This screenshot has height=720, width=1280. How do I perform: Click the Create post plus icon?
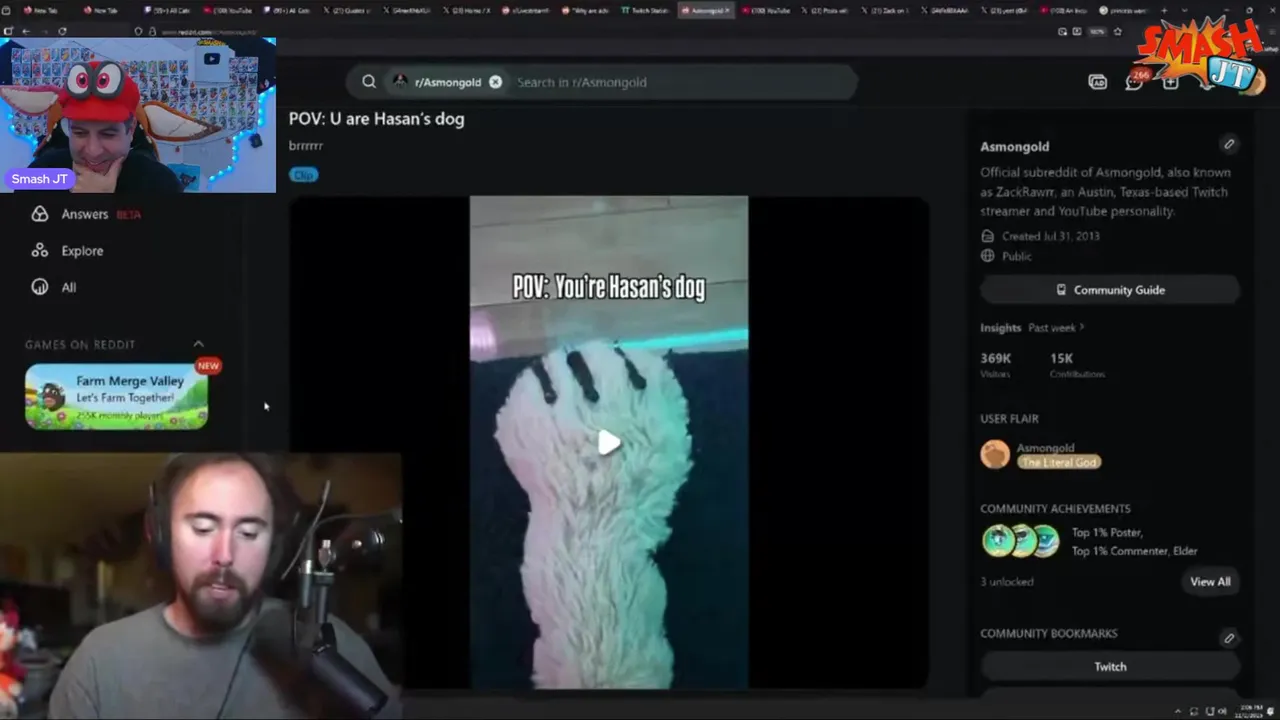(1170, 82)
